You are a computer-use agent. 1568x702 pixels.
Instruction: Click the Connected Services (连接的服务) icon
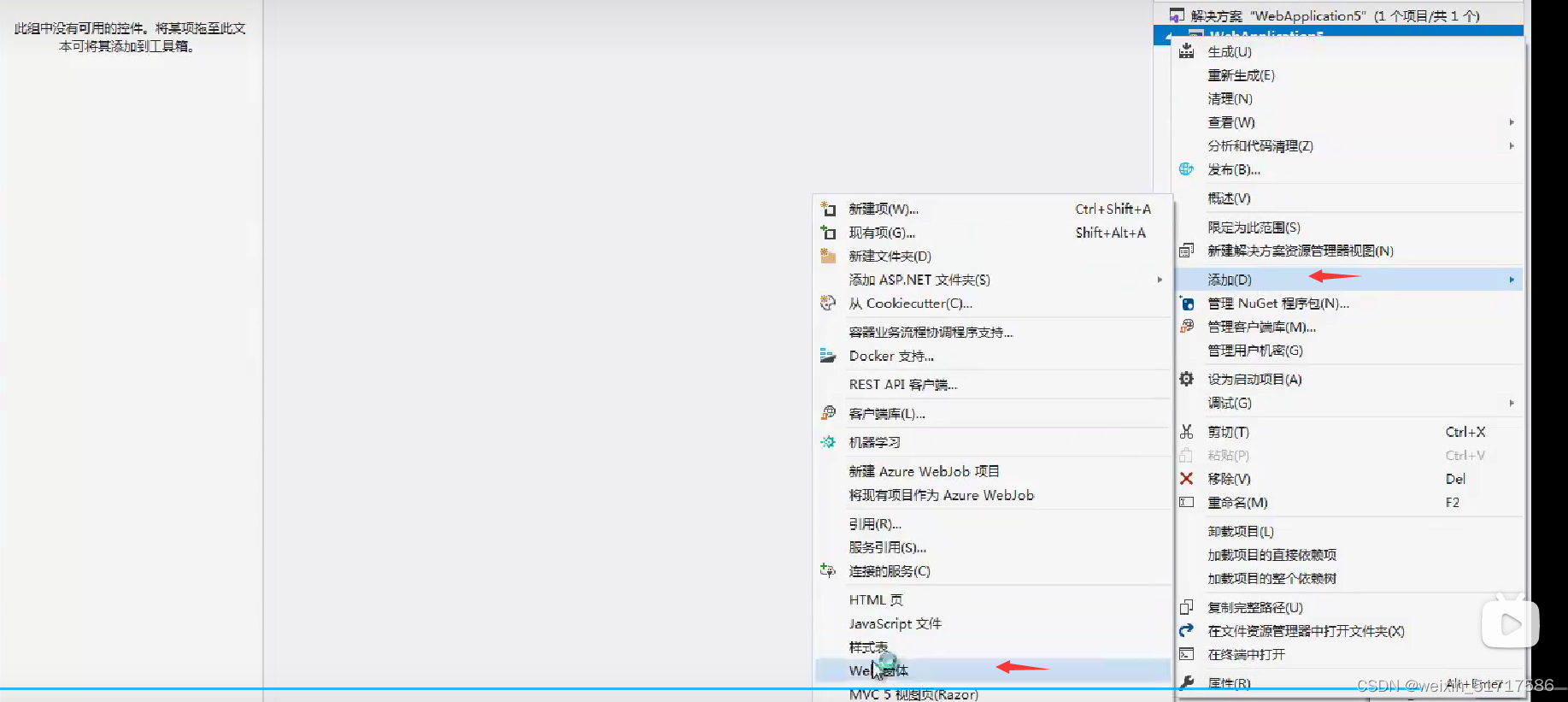tap(827, 570)
